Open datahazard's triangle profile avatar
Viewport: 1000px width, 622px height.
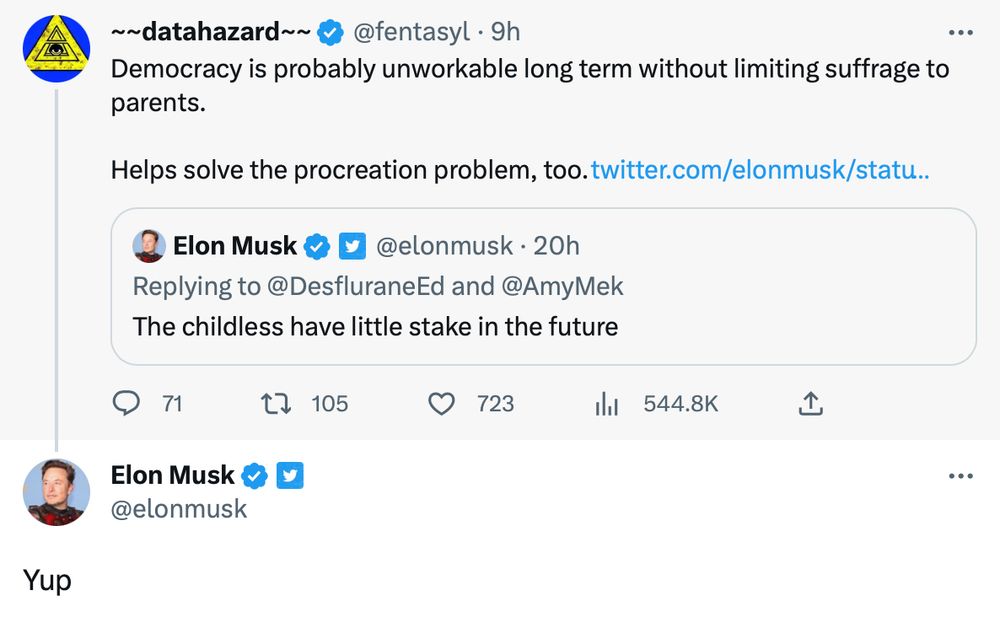(x=56, y=48)
